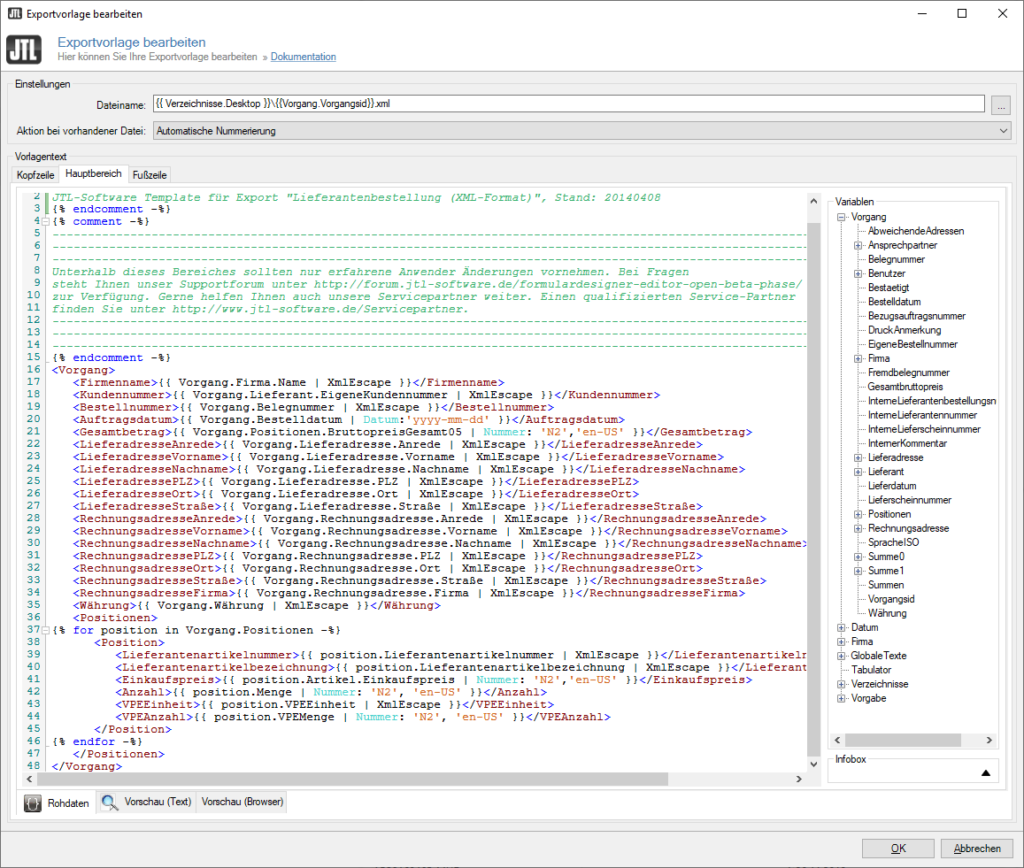Click the JTL logo icon in the header
This screenshot has width=1024, height=868.
point(24,49)
